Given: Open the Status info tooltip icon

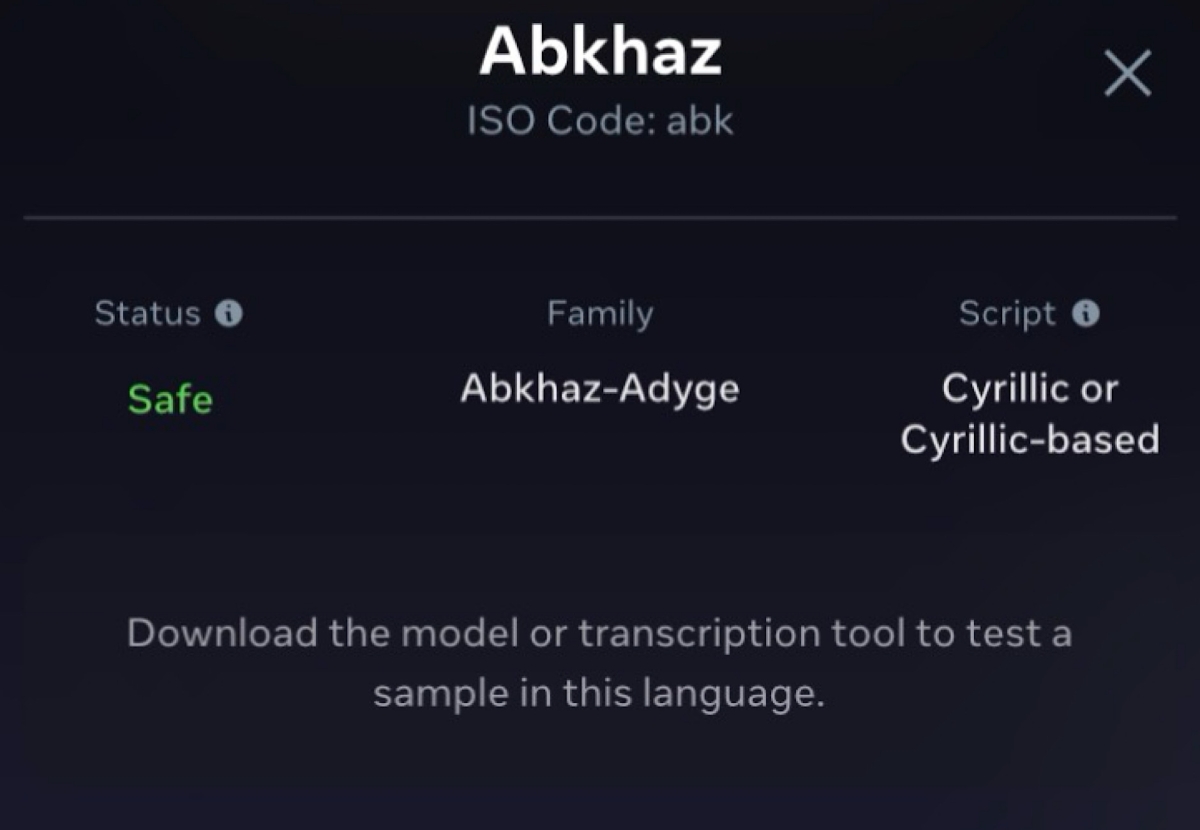Looking at the screenshot, I should pyautogui.click(x=229, y=314).
